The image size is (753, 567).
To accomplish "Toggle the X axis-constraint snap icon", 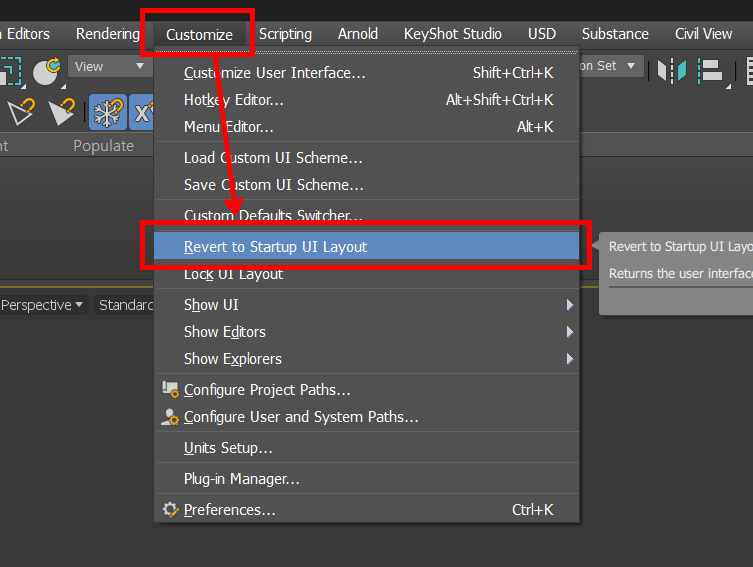I will click(141, 112).
